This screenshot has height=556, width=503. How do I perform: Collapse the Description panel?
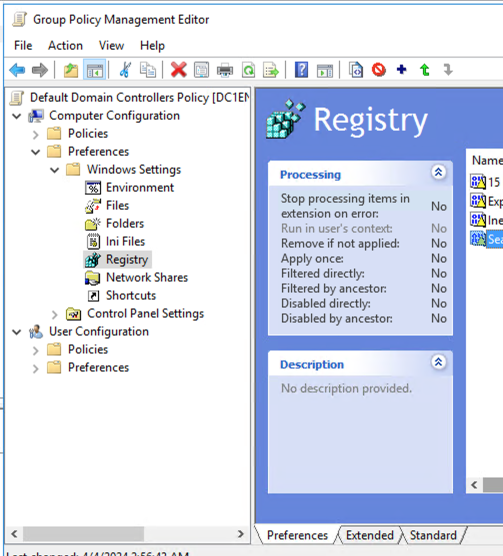(x=438, y=362)
